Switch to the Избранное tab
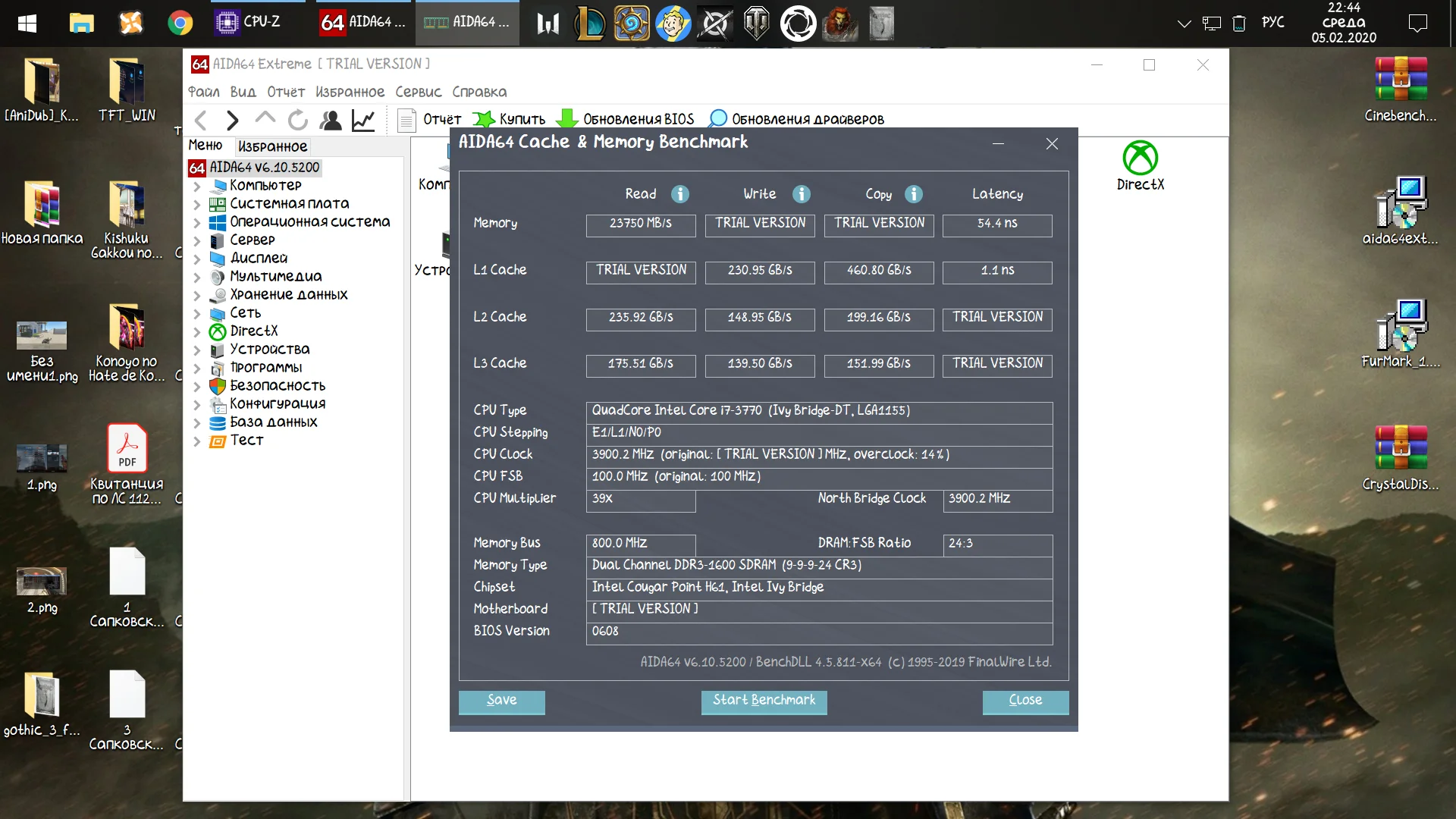The height and width of the screenshot is (819, 1456). [x=272, y=146]
